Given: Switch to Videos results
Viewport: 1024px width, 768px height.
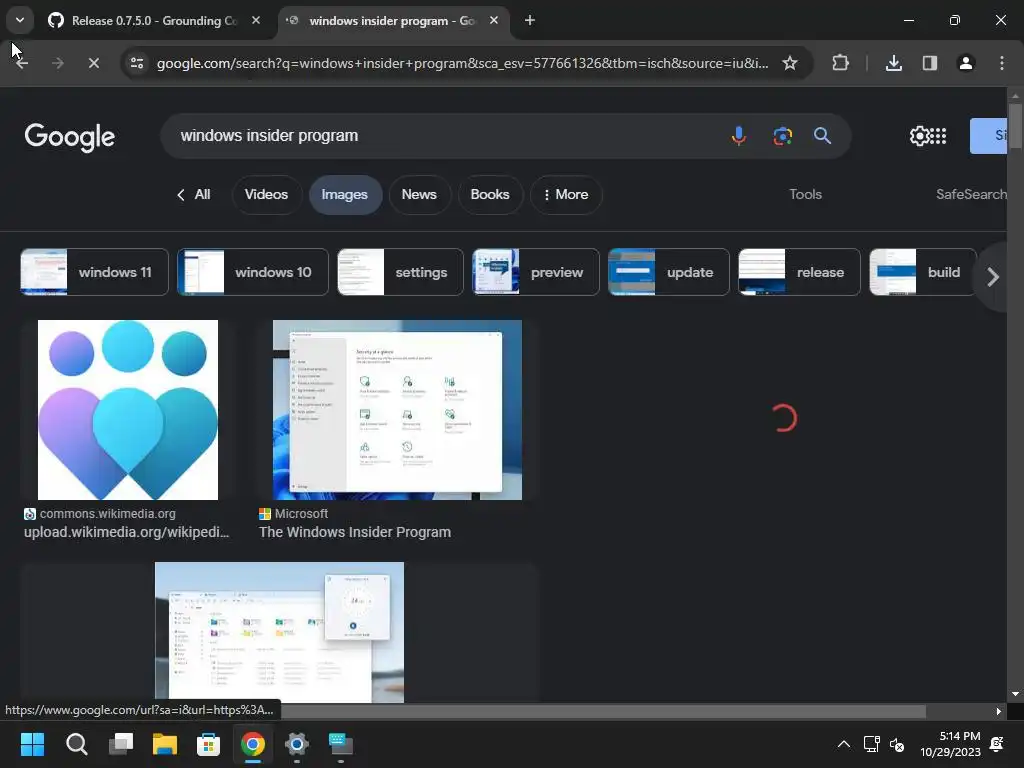Looking at the screenshot, I should [266, 195].
